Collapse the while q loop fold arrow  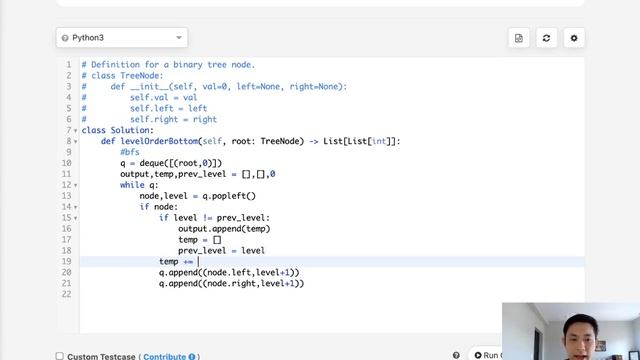tap(76, 185)
